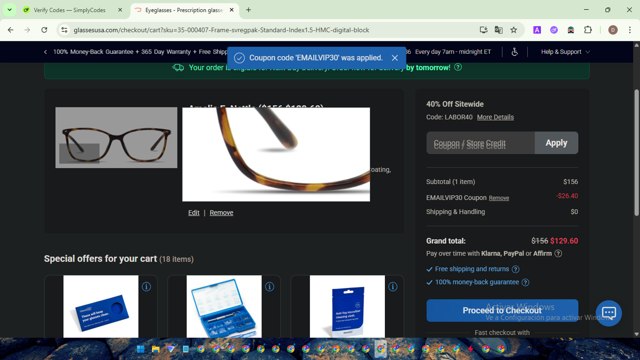This screenshot has width=640, height=360.
Task: Click the Grand total $129.60 amount
Action: pyautogui.click(x=564, y=241)
